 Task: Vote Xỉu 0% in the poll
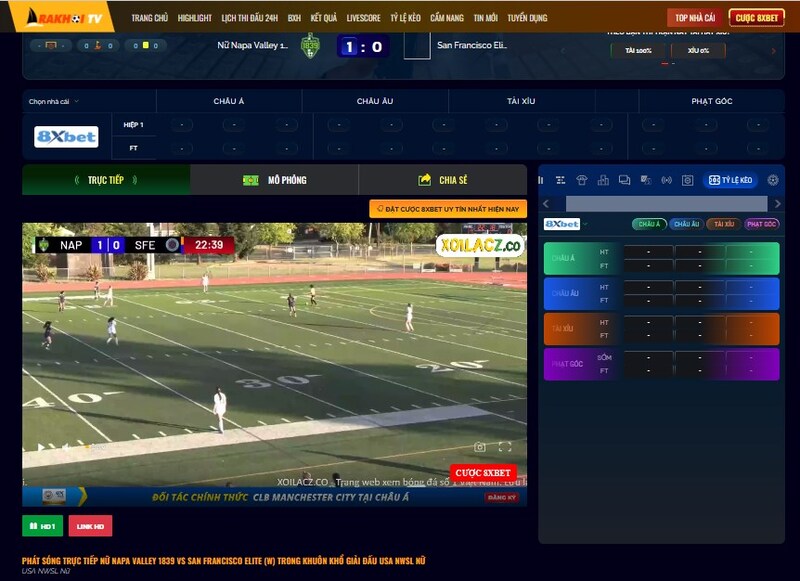698,50
